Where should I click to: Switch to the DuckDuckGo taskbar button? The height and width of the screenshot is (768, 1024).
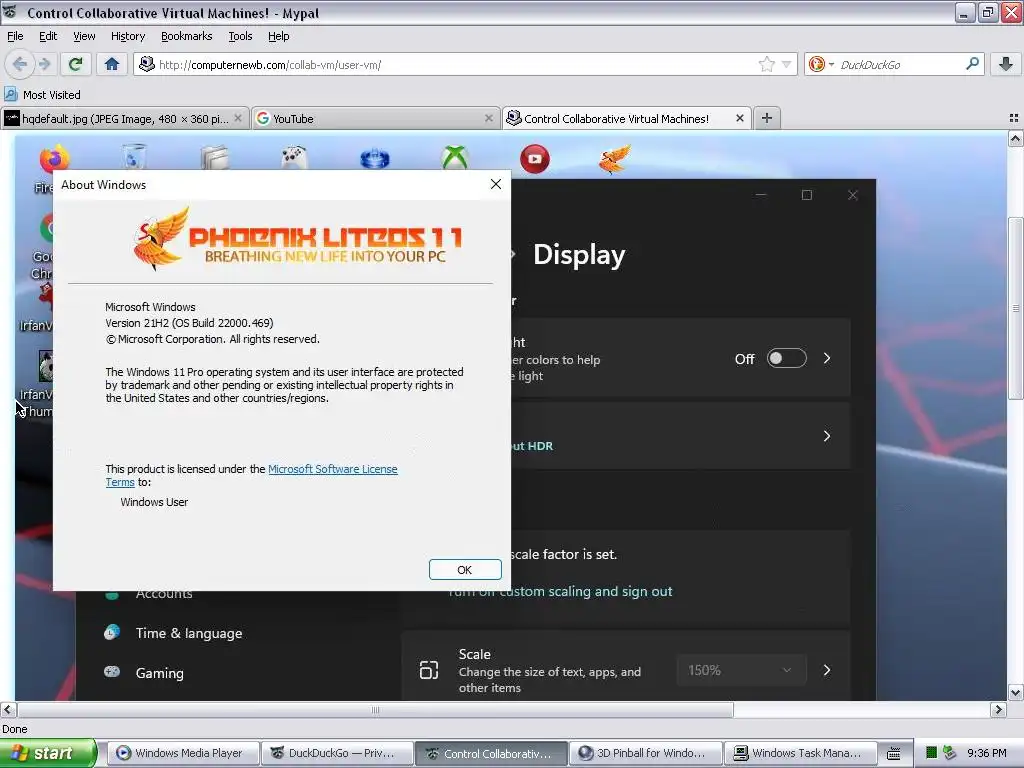point(338,753)
